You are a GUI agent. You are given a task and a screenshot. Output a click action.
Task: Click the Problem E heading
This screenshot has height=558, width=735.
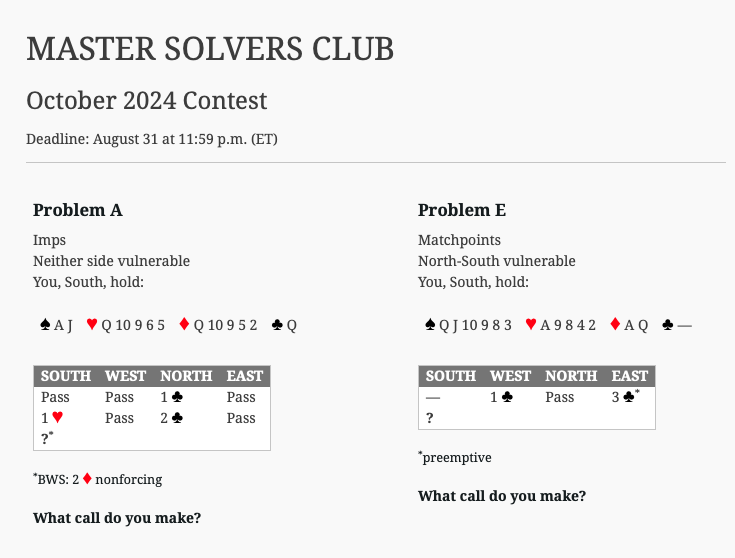462,210
